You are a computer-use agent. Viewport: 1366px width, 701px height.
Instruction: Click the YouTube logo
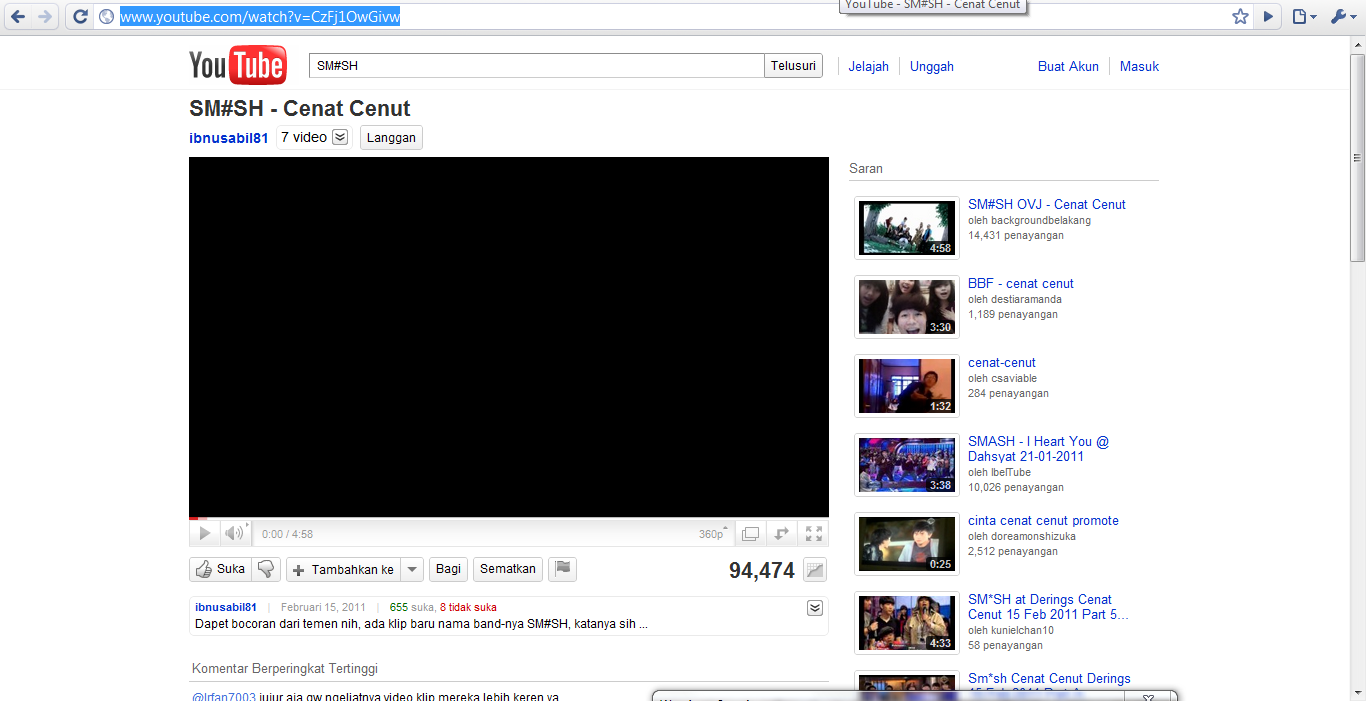pyautogui.click(x=238, y=66)
